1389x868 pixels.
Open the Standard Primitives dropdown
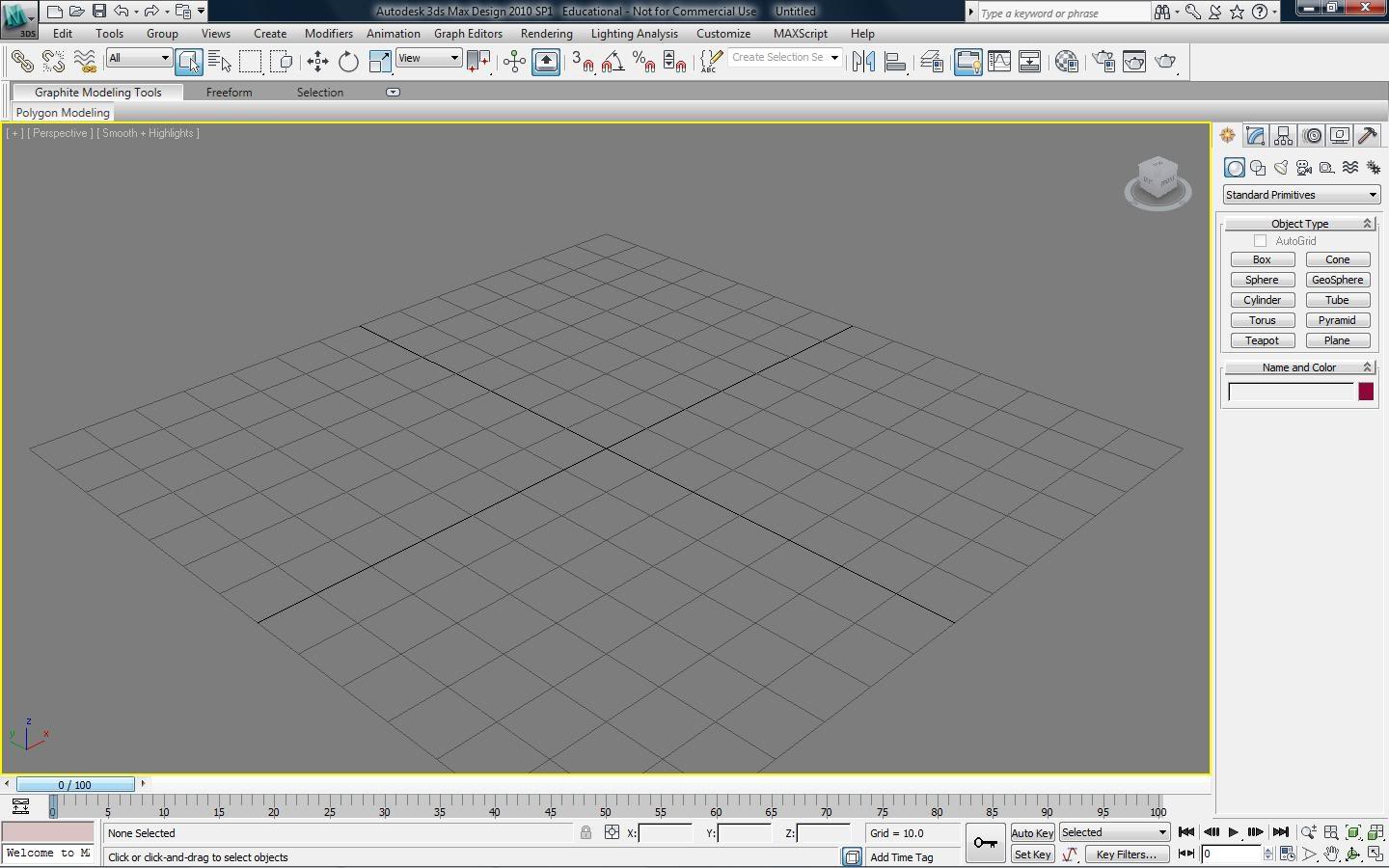click(1301, 195)
